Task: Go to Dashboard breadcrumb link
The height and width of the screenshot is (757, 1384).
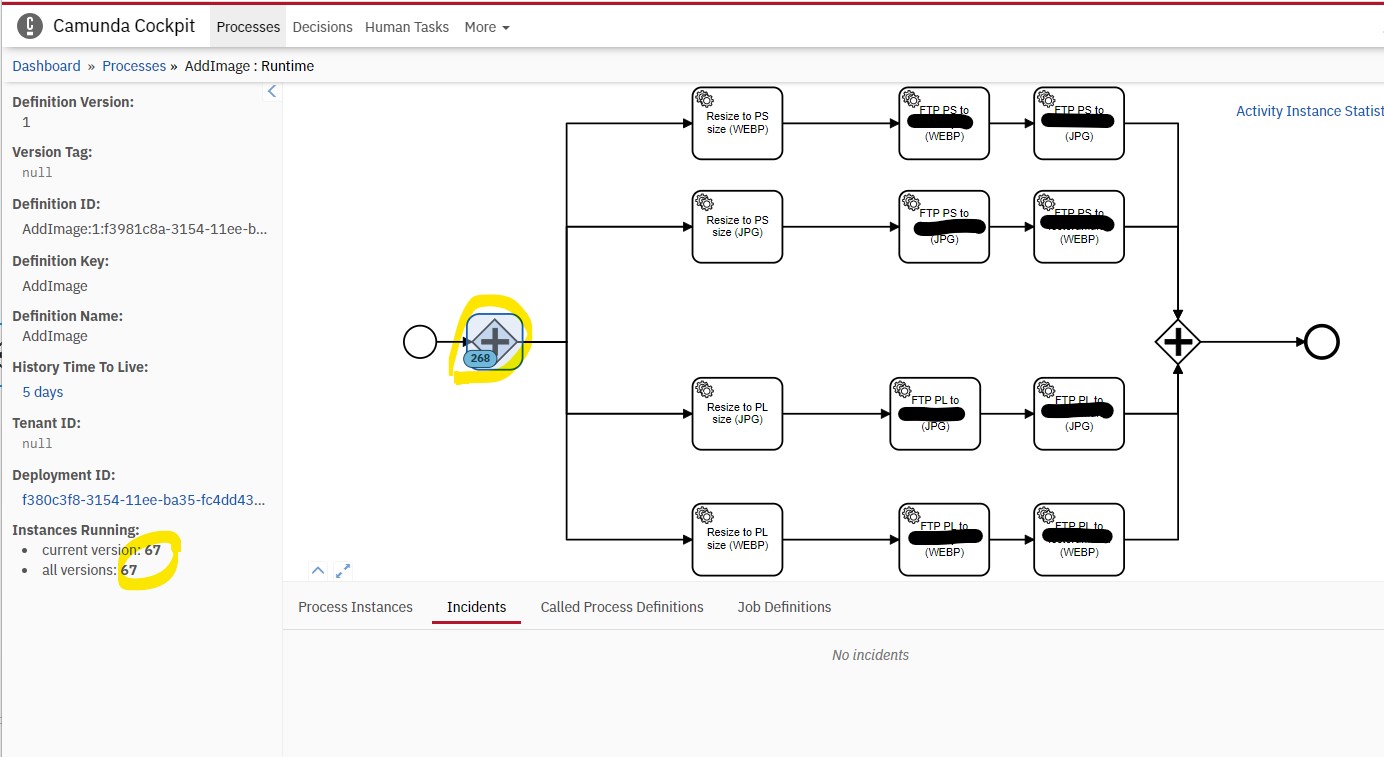Action: (46, 66)
